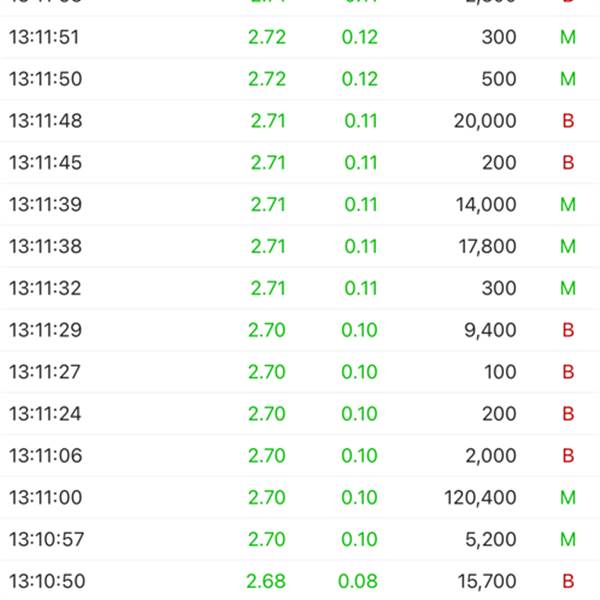
Task: Select the 13:11:48 timestamp
Action: point(45,121)
